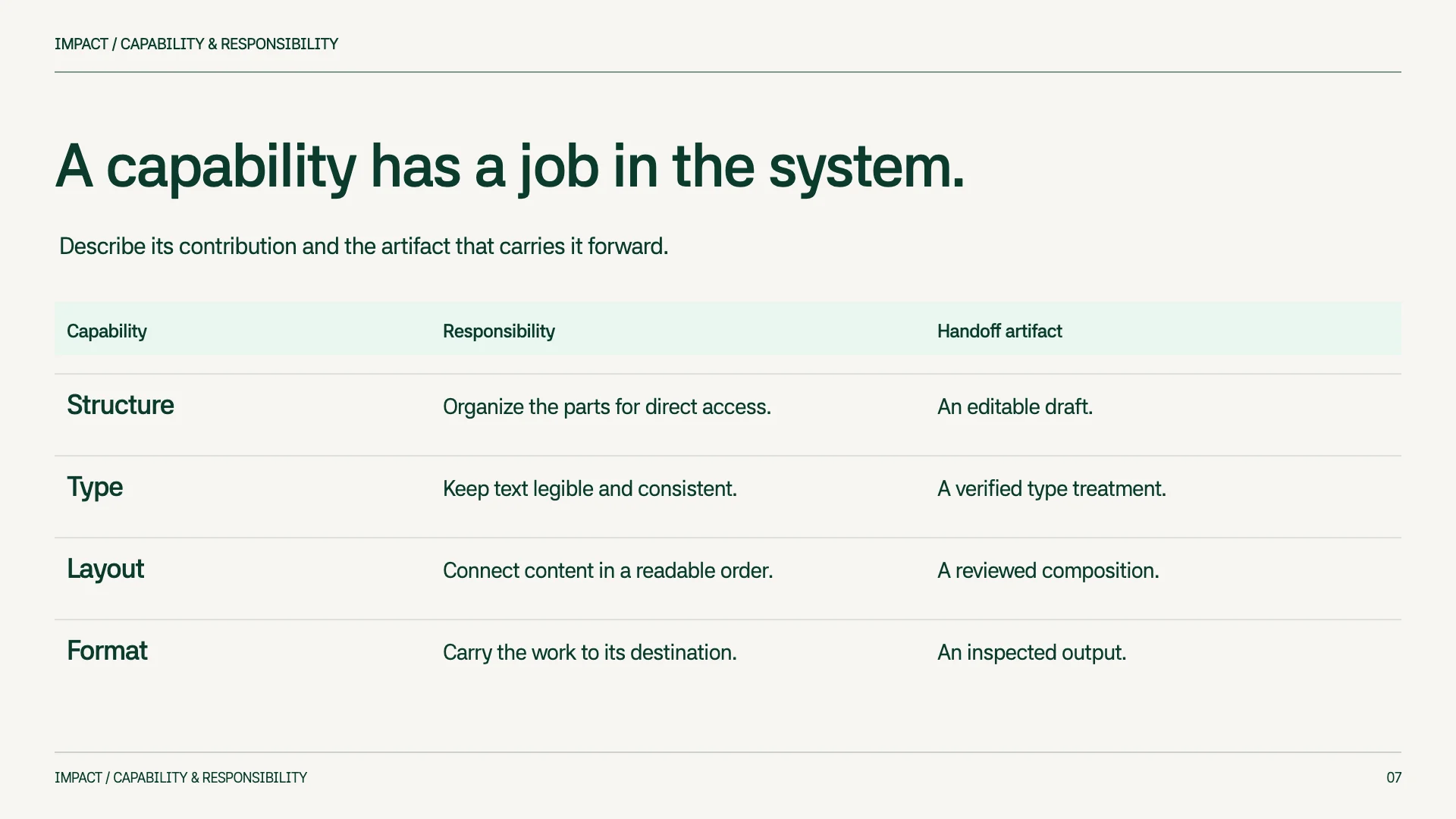
Task: Click the slide title about capability job
Action: pyautogui.click(x=510, y=168)
